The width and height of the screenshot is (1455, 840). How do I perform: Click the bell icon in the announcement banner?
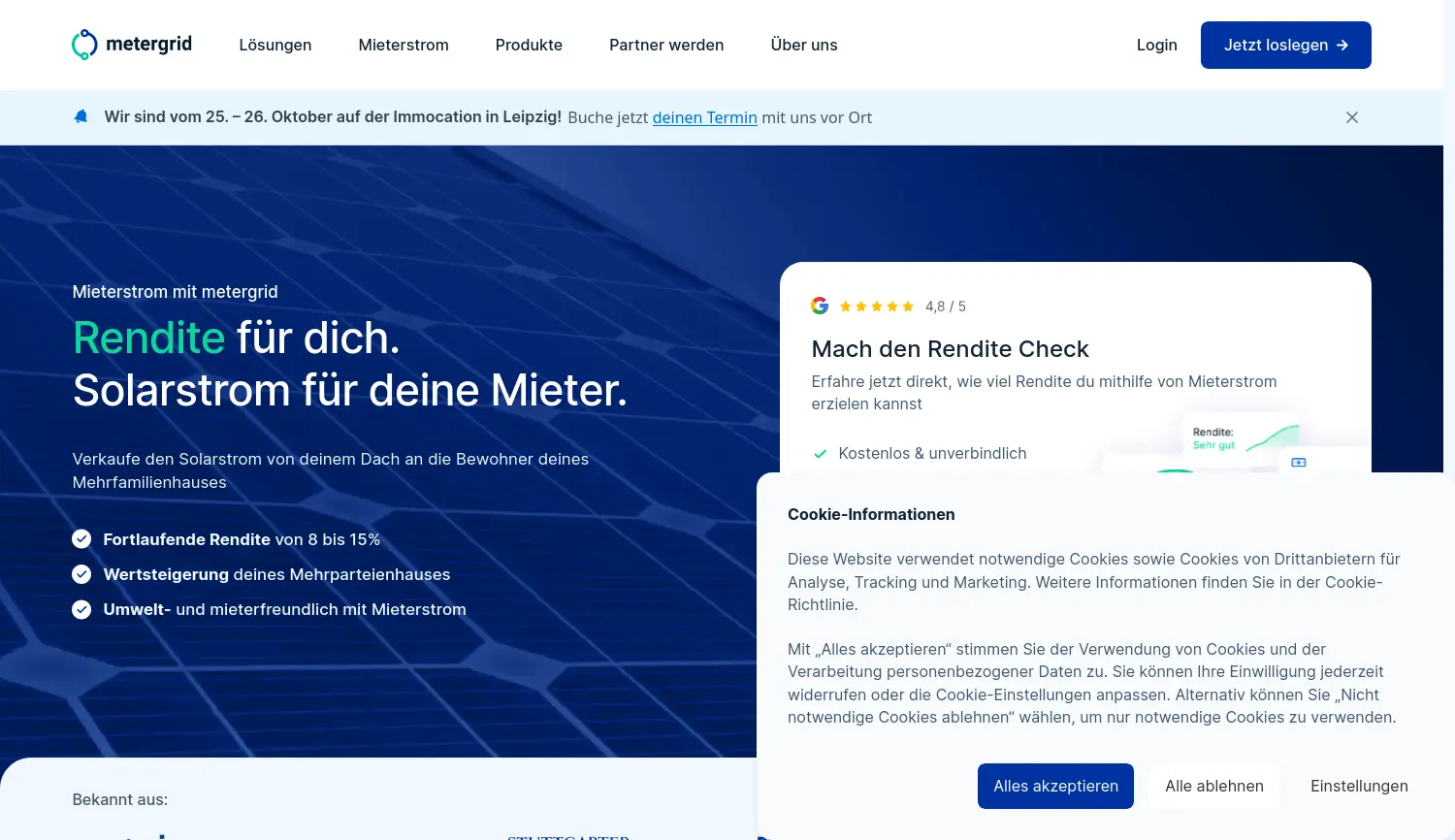(81, 116)
